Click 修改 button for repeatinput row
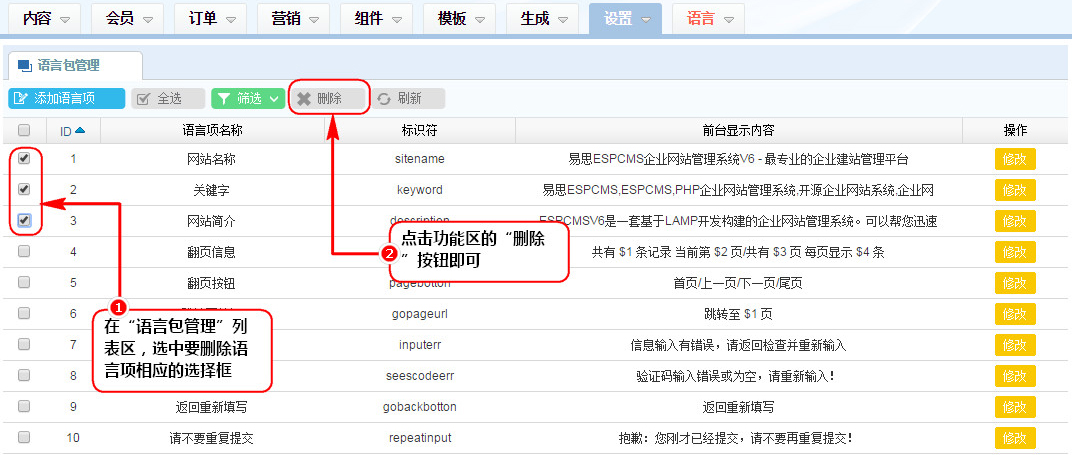1072x455 pixels. click(x=1014, y=438)
